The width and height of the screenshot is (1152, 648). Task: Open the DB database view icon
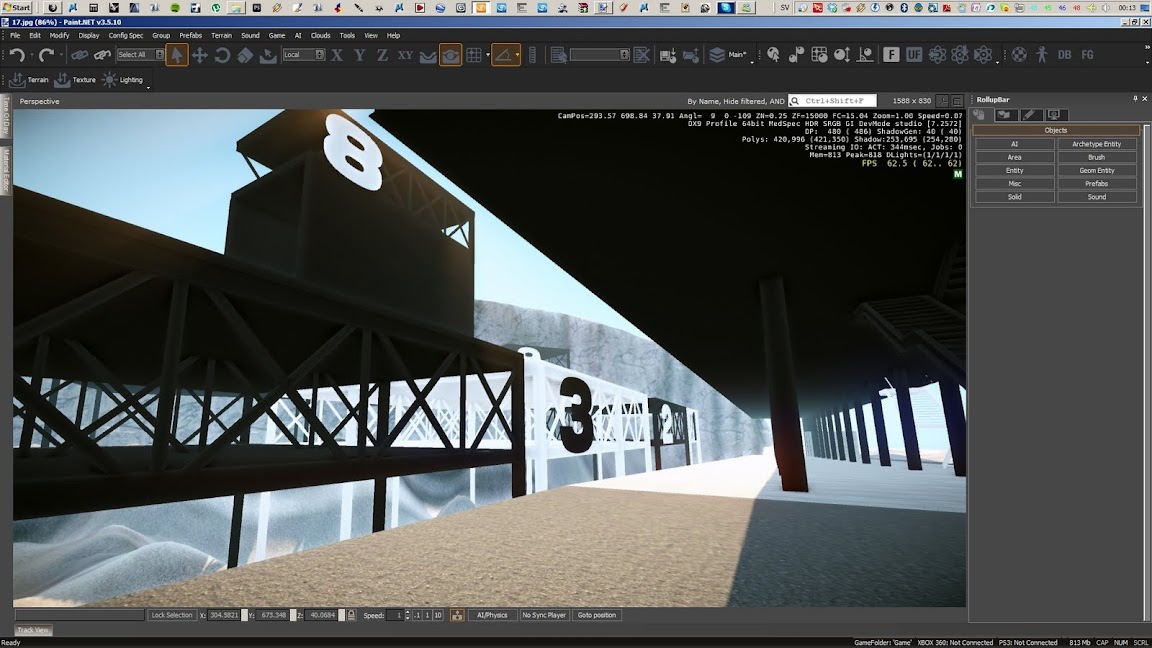click(x=1064, y=55)
